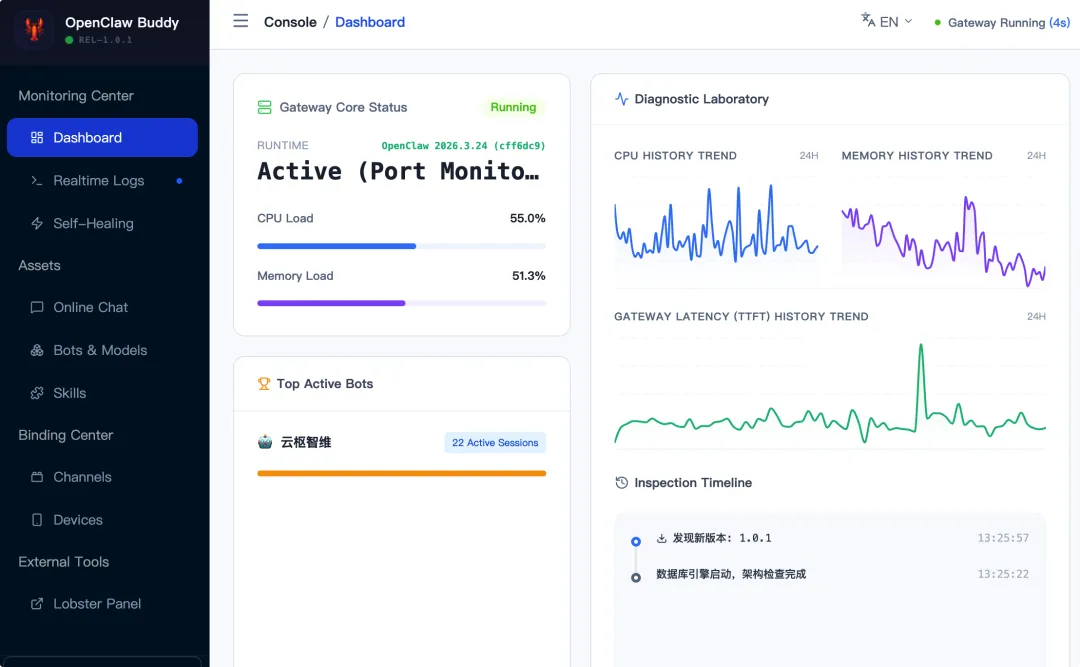The height and width of the screenshot is (667, 1080).
Task: Click the 13:25:57 timestamp
Action: click(1003, 537)
